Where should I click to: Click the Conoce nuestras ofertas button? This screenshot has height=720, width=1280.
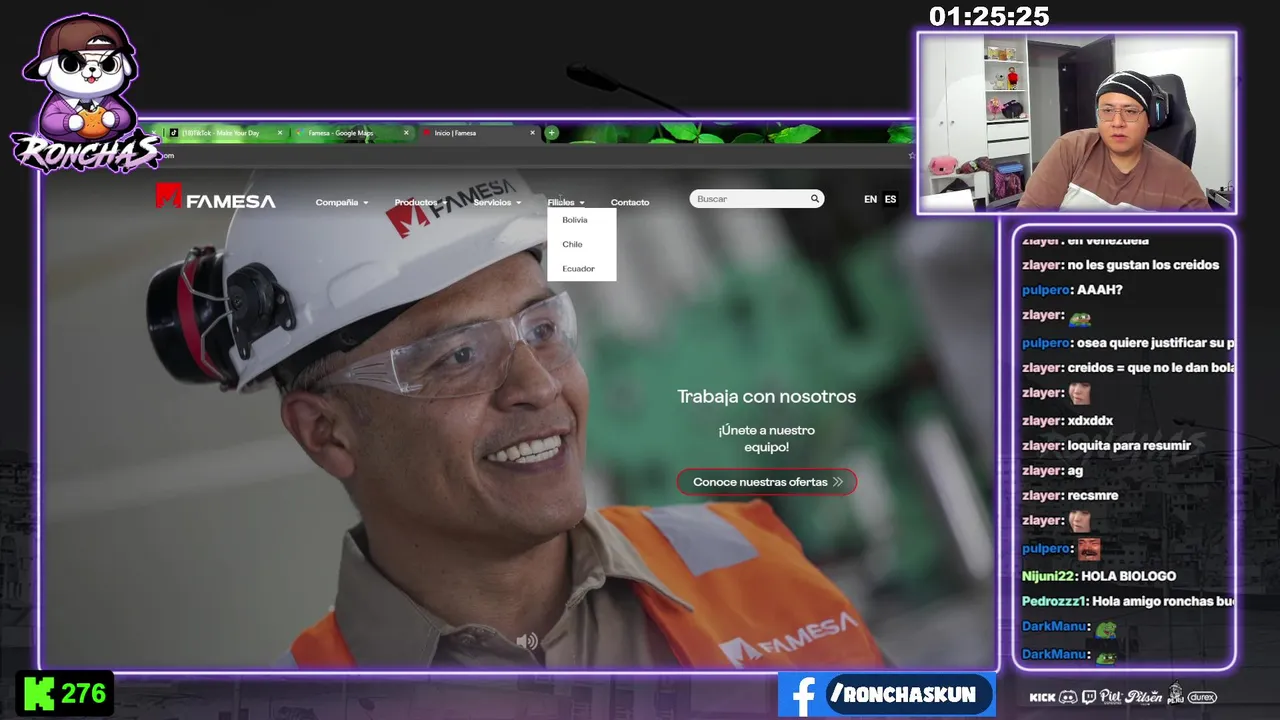[x=767, y=482]
